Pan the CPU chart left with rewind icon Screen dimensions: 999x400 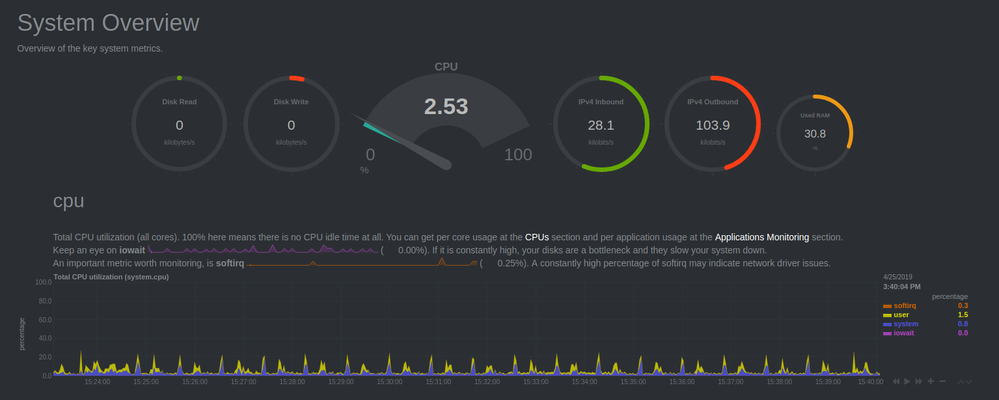point(896,381)
